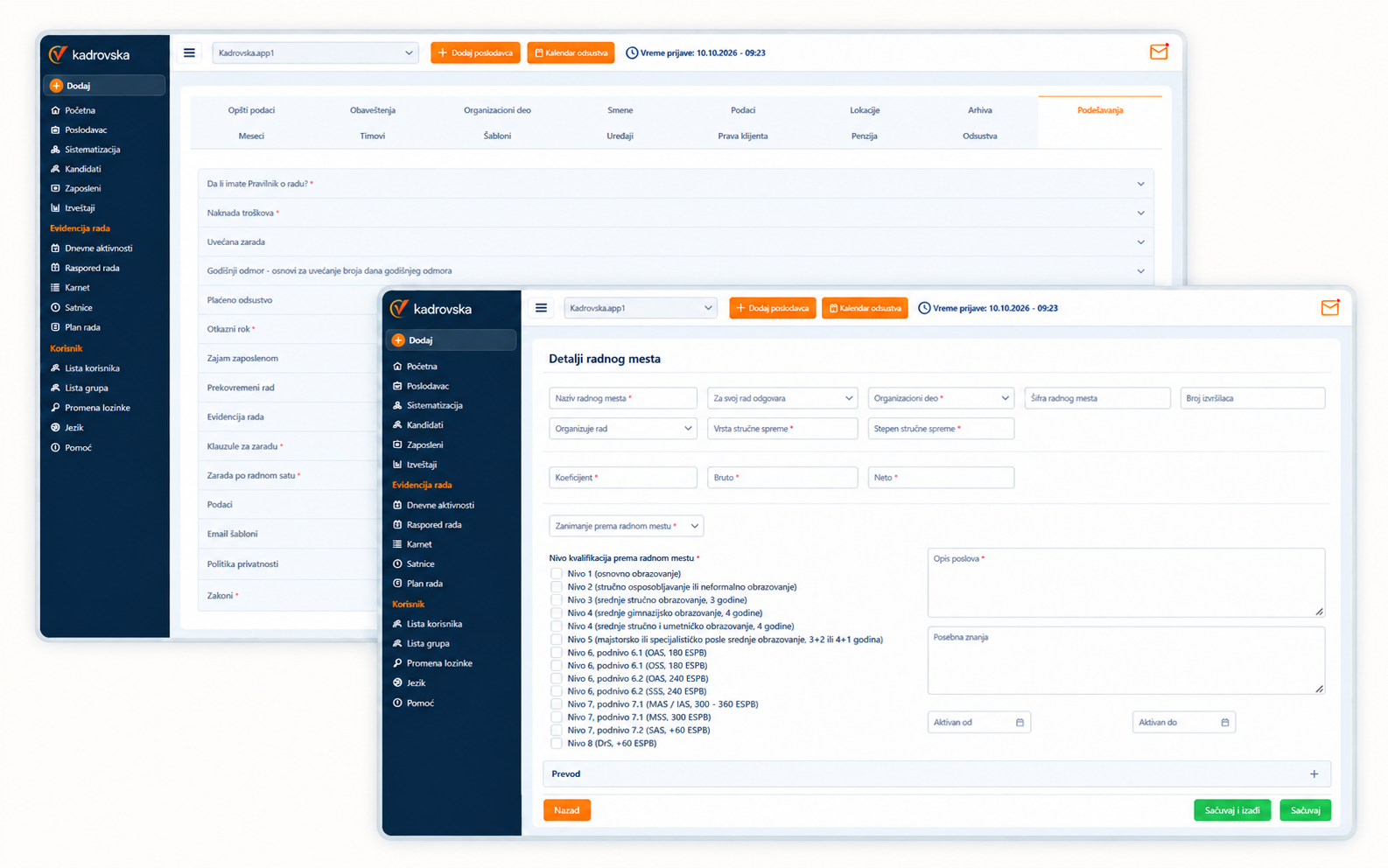
Task: Tick the Nivo 8 (DrS, +60 ESPB) checkbox
Action: [x=557, y=744]
